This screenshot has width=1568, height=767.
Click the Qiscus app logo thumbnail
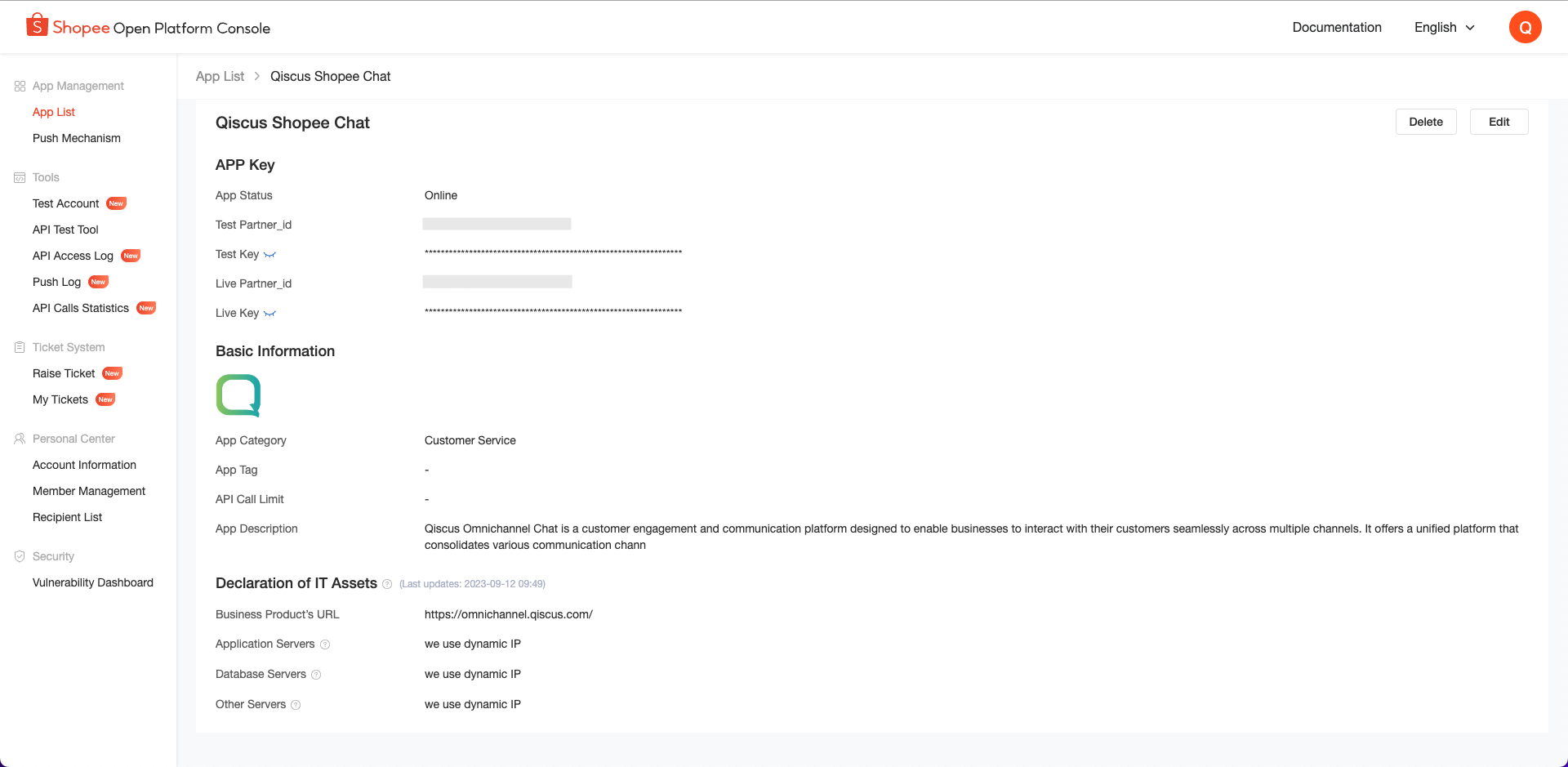[238, 395]
